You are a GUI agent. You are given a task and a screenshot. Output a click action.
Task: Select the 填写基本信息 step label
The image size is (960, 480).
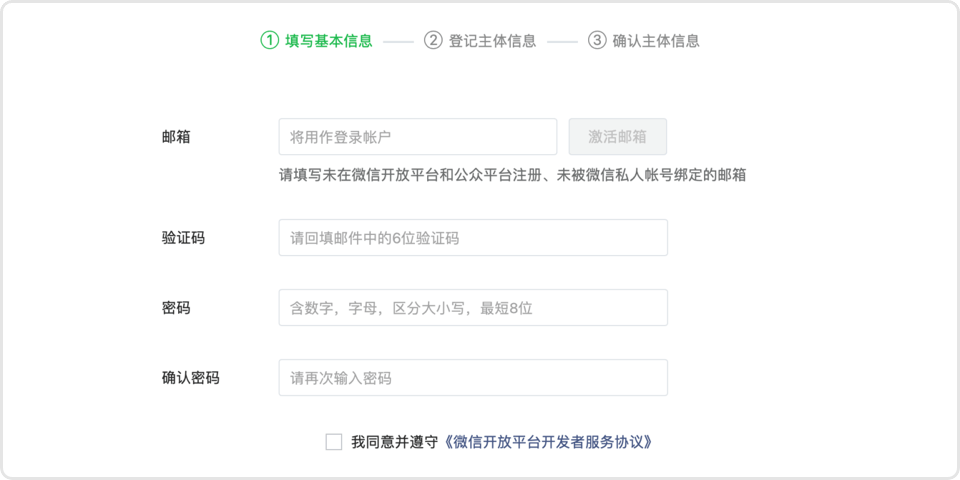(x=329, y=41)
